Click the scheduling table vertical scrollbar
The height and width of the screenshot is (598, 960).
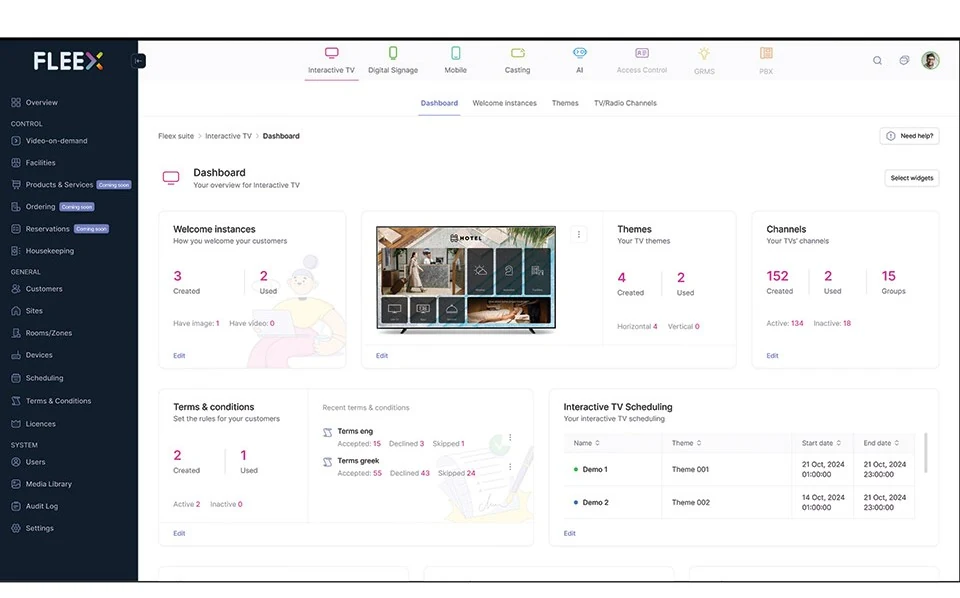click(x=925, y=453)
